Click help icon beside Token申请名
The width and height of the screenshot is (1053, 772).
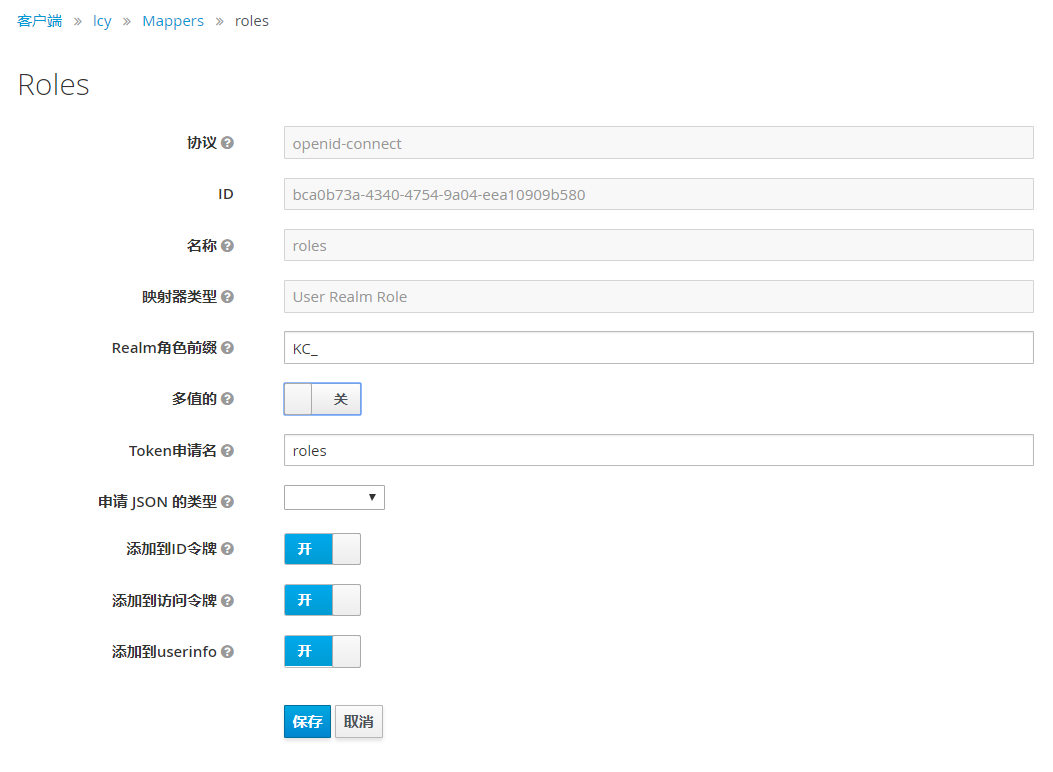tap(227, 451)
